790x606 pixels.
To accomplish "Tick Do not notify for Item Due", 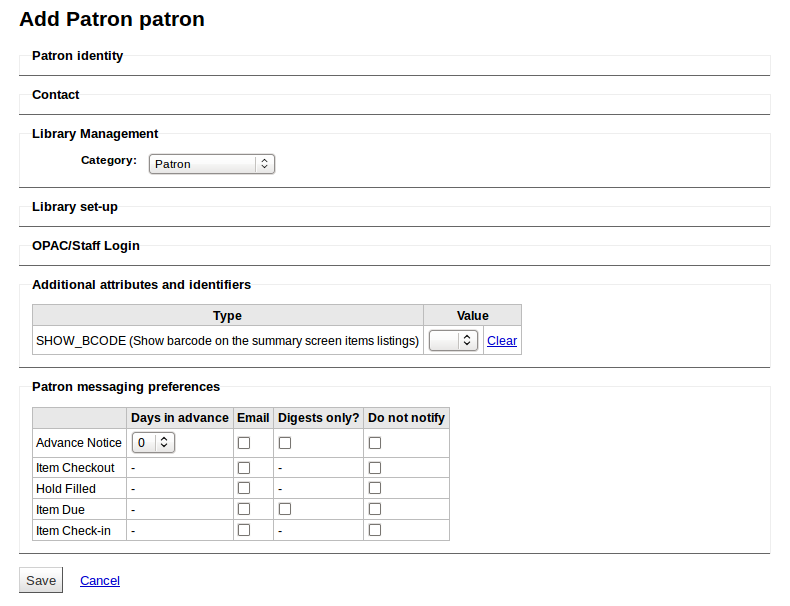I will tap(375, 510).
